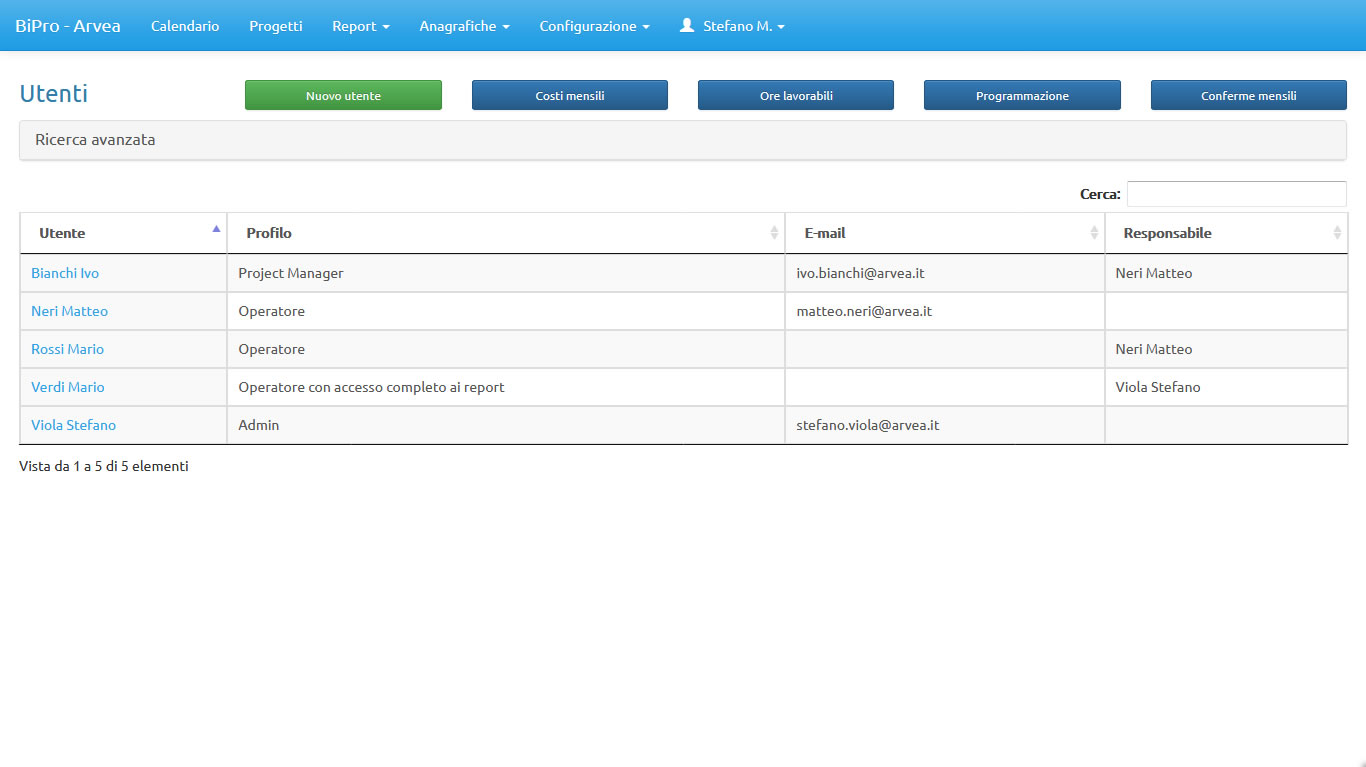Image resolution: width=1366 pixels, height=767 pixels.
Task: Expand the Anagrafiche dropdown menu
Action: tap(464, 26)
